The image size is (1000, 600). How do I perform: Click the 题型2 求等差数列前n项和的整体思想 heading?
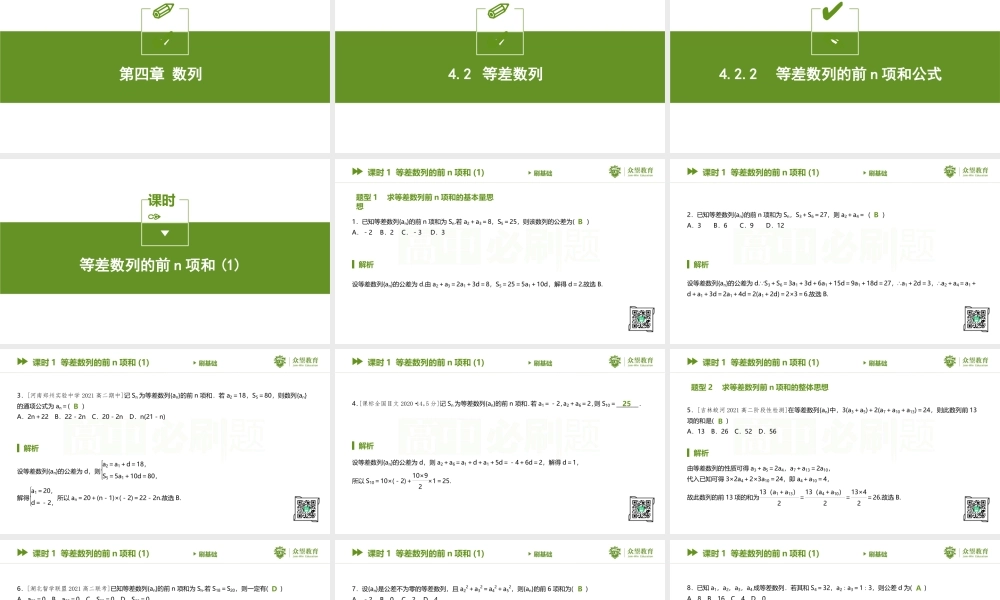click(x=760, y=386)
